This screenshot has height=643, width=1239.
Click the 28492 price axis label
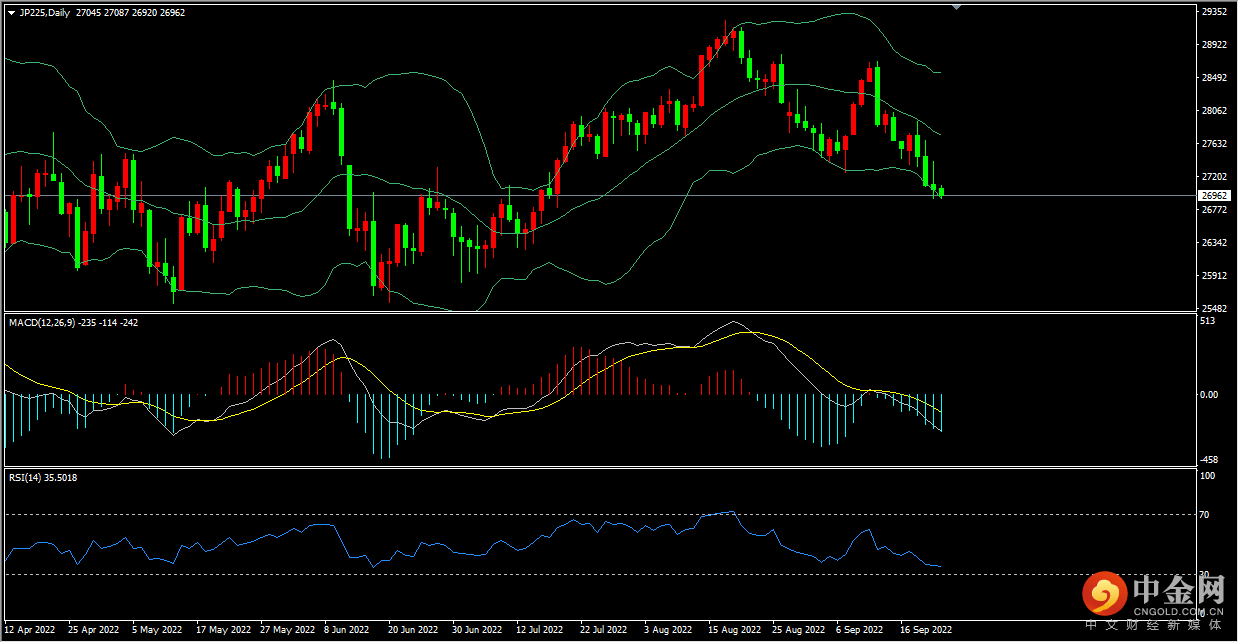click(1214, 78)
